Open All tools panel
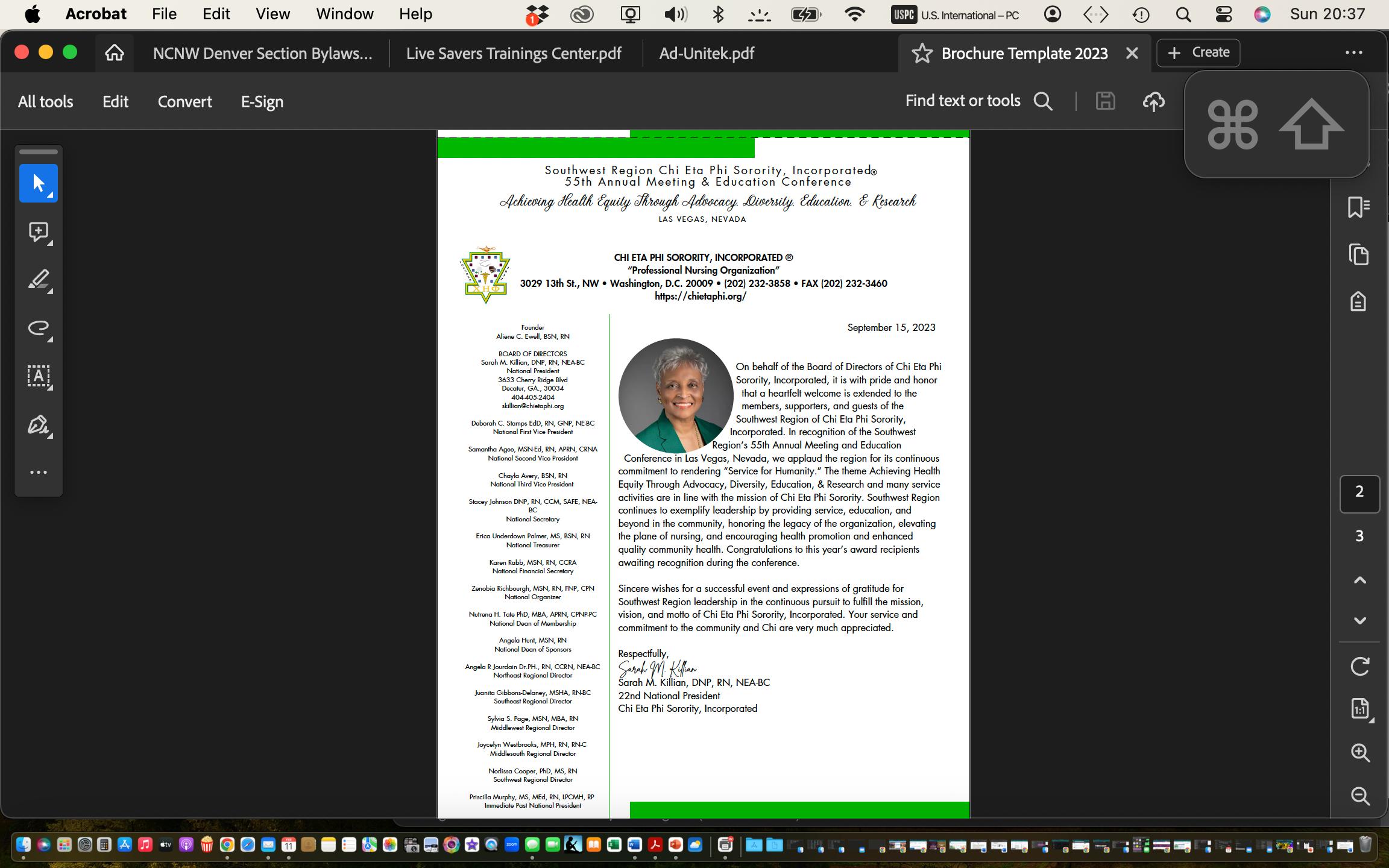The image size is (1389, 868). click(45, 101)
